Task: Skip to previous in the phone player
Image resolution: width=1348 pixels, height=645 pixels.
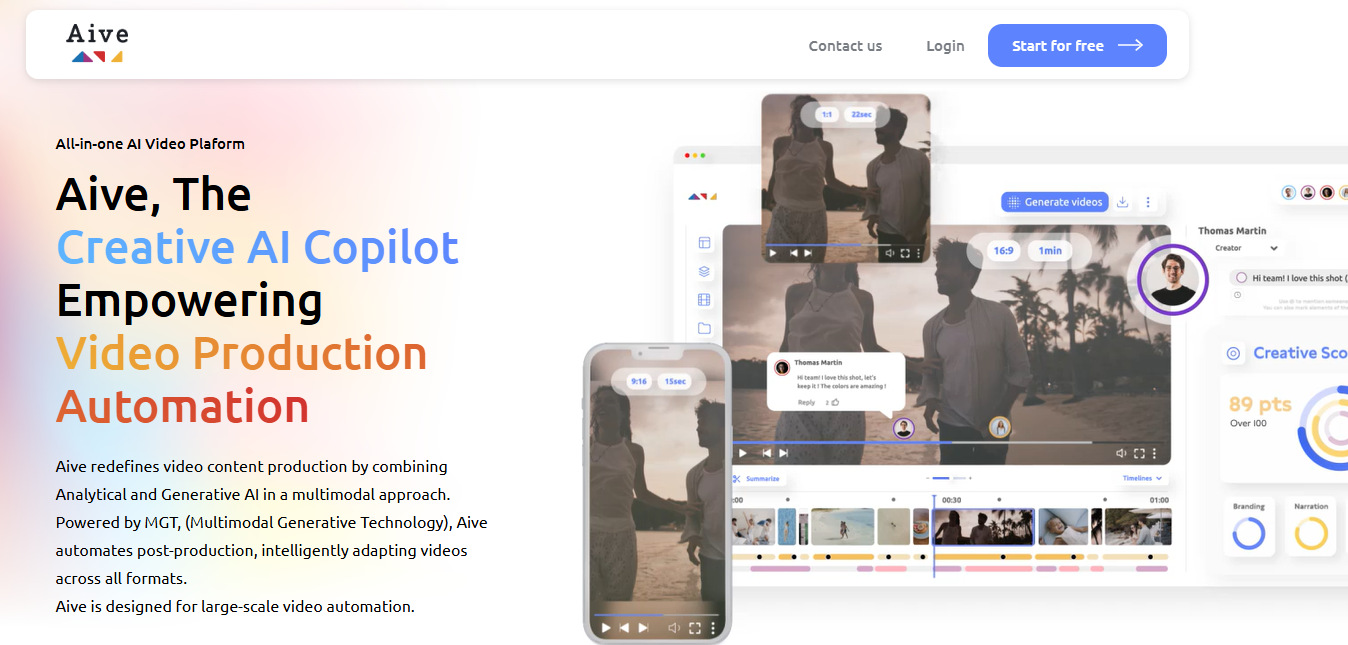Action: coord(625,628)
